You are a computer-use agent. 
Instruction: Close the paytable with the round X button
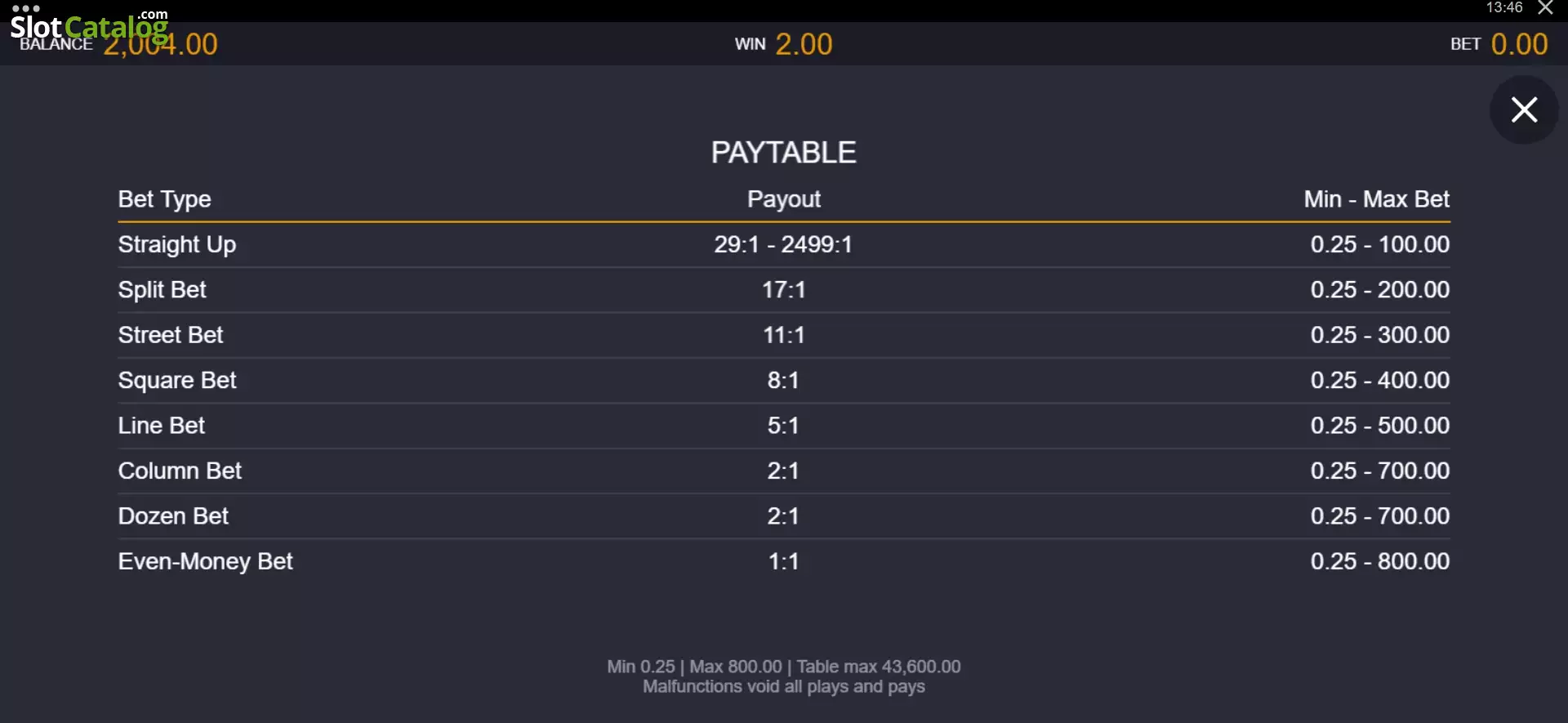click(x=1524, y=109)
